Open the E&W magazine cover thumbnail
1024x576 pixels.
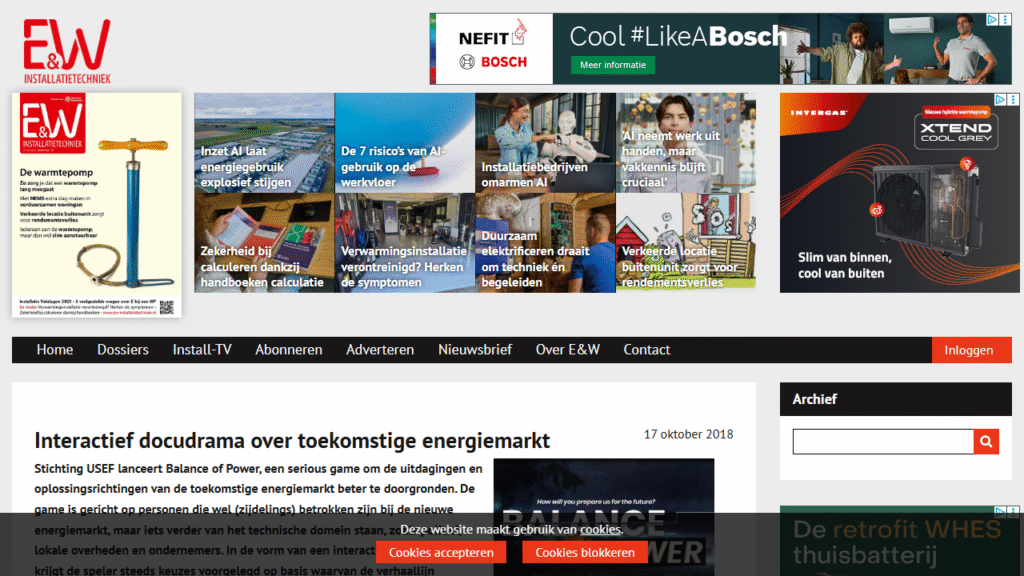point(97,205)
